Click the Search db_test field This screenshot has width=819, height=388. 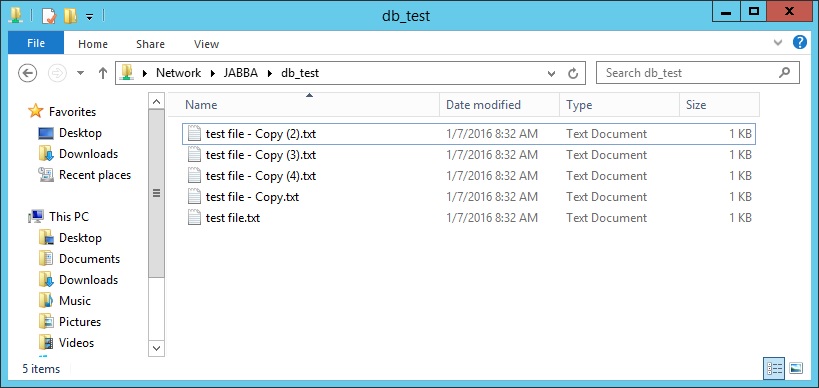pyautogui.click(x=698, y=73)
